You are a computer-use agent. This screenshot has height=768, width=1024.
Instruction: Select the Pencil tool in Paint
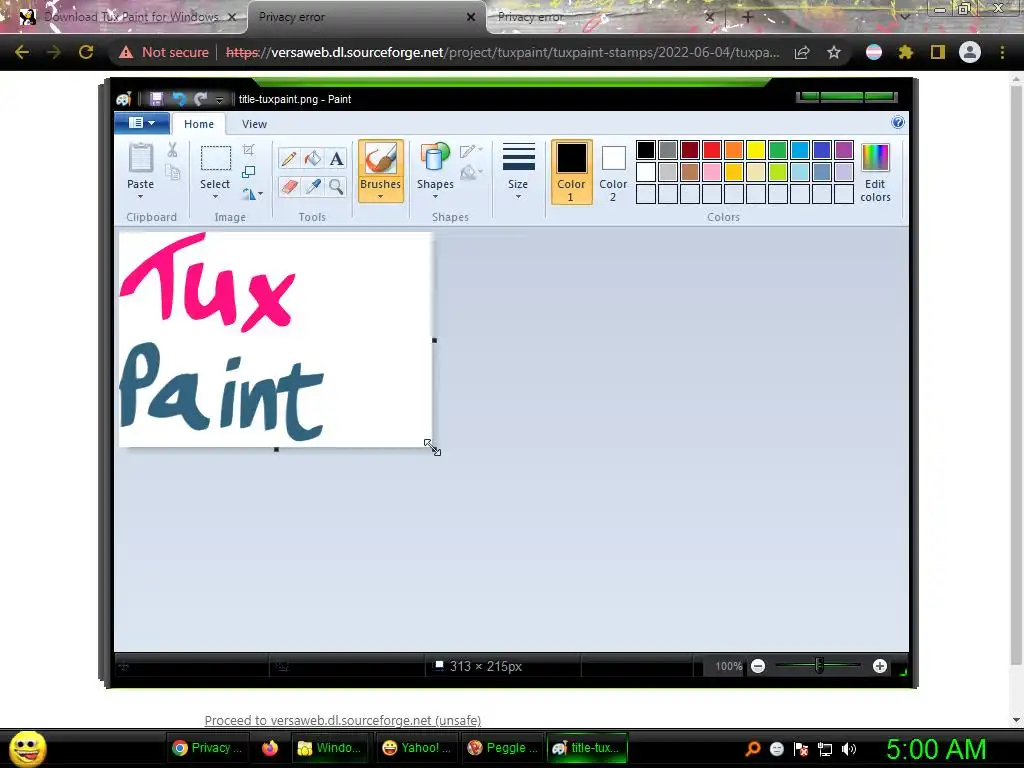tap(289, 159)
